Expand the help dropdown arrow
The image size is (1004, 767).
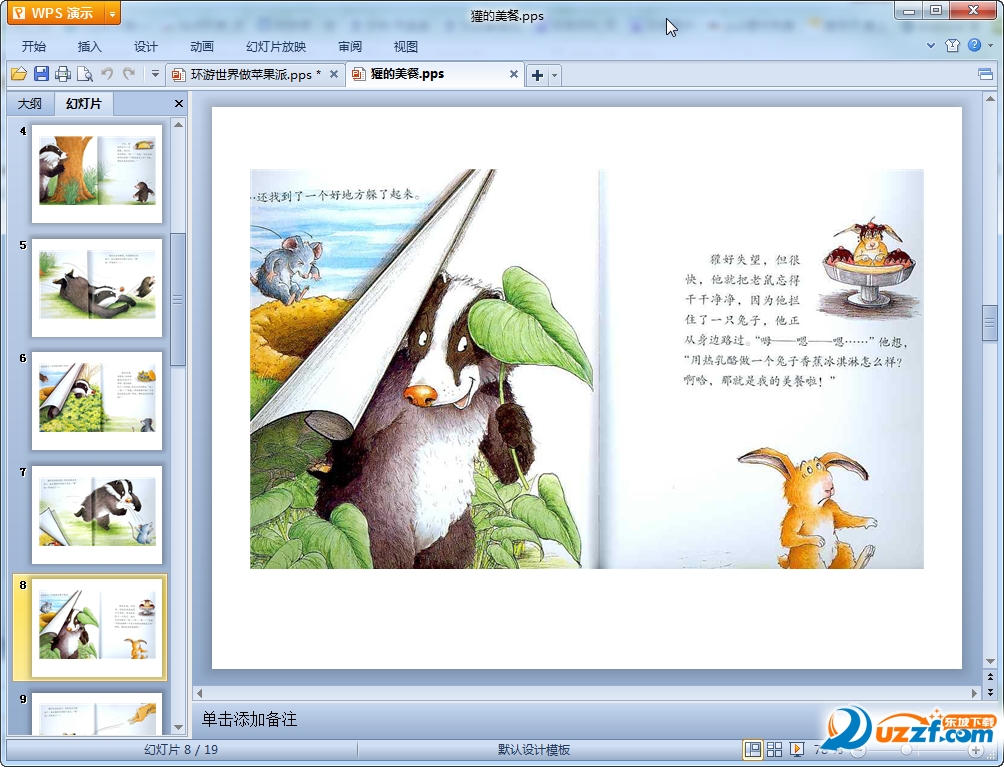click(991, 45)
